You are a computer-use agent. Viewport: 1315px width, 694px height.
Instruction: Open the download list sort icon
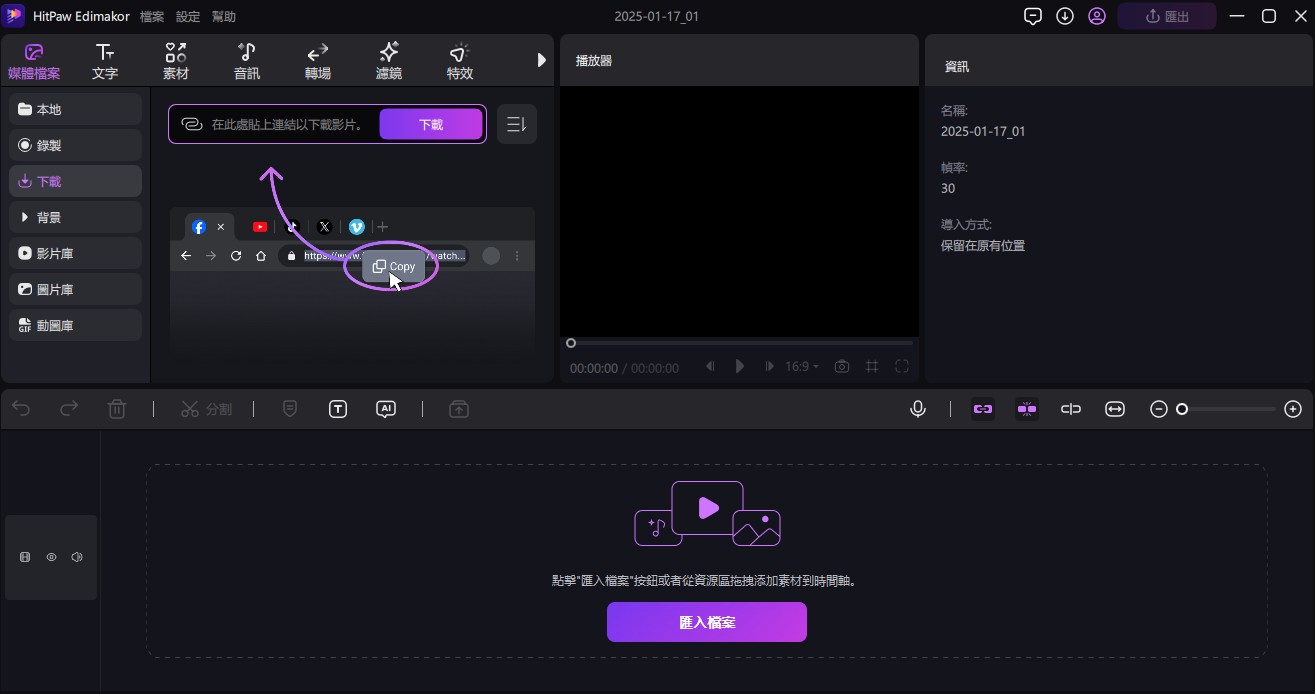(517, 125)
